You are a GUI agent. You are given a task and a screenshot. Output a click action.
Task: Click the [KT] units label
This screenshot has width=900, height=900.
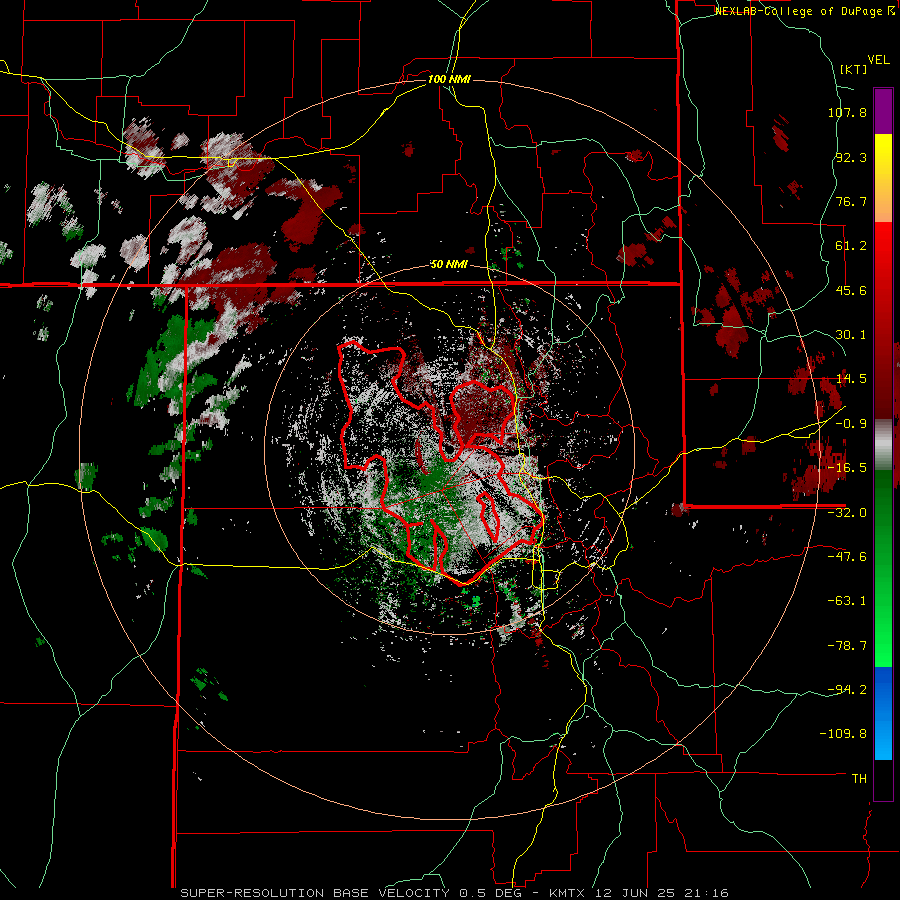pos(853,69)
